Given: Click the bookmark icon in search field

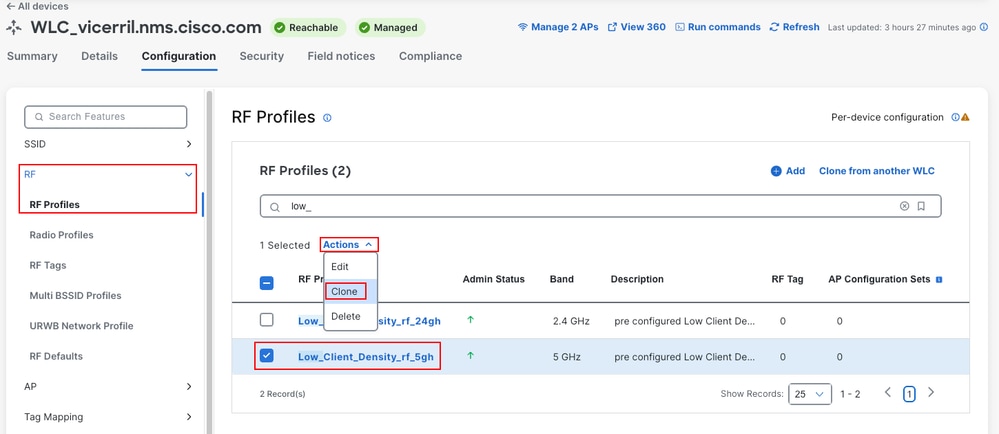Looking at the screenshot, I should tap(921, 206).
